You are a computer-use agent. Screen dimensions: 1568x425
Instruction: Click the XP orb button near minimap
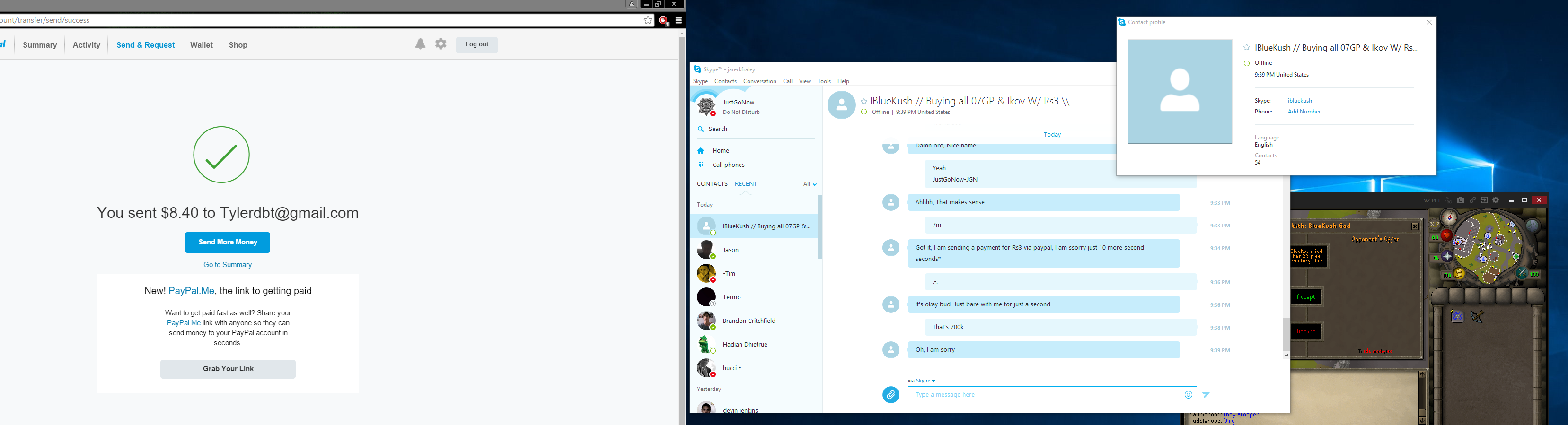tap(1435, 225)
